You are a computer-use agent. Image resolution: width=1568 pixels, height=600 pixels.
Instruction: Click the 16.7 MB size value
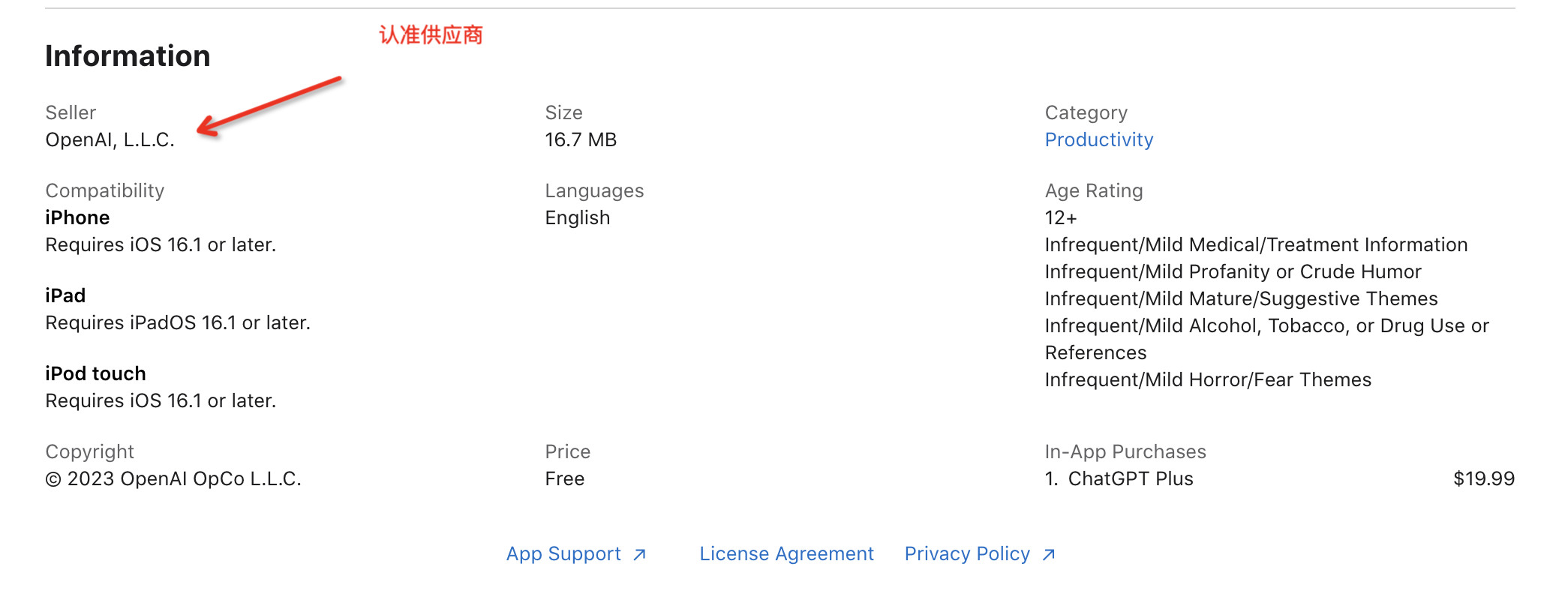[581, 140]
